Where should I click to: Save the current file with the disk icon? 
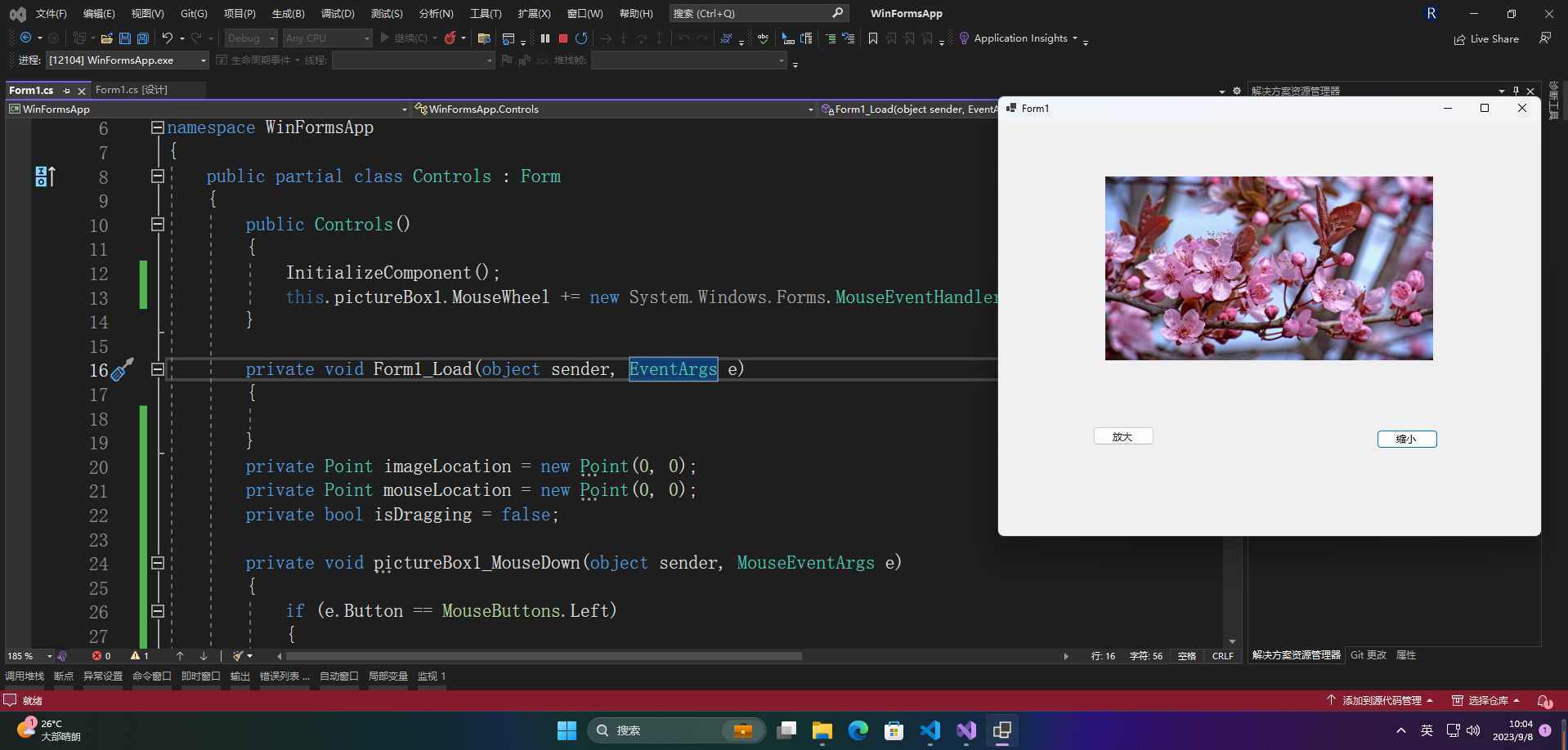tap(125, 38)
